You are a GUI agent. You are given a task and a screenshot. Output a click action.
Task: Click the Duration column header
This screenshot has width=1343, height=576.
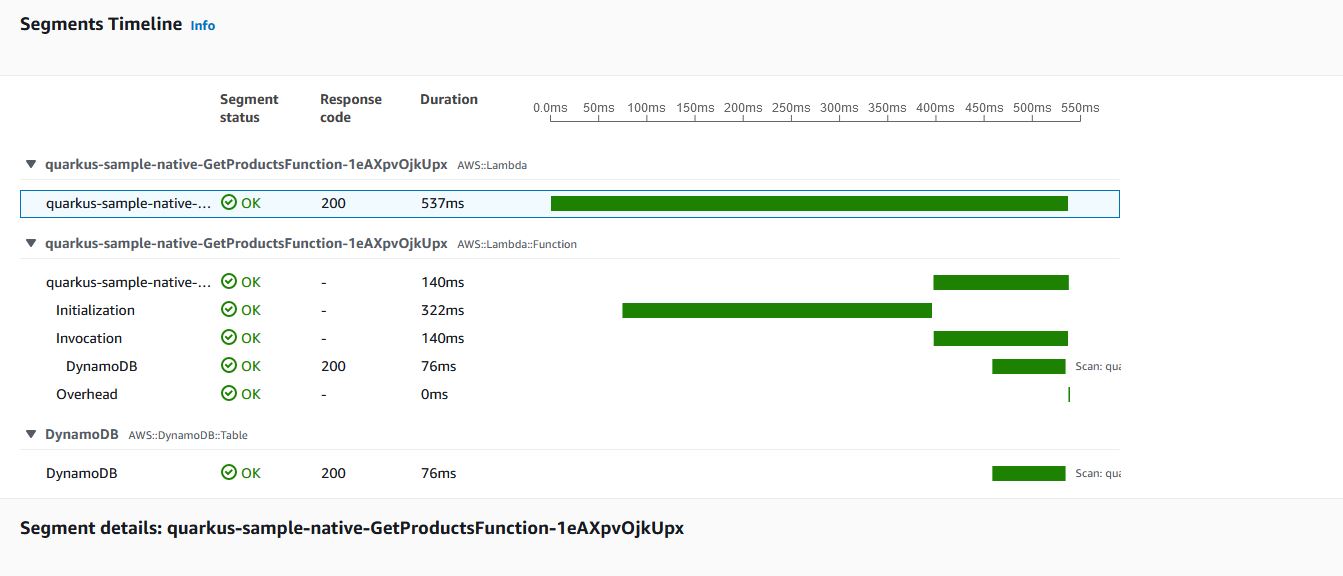click(449, 99)
